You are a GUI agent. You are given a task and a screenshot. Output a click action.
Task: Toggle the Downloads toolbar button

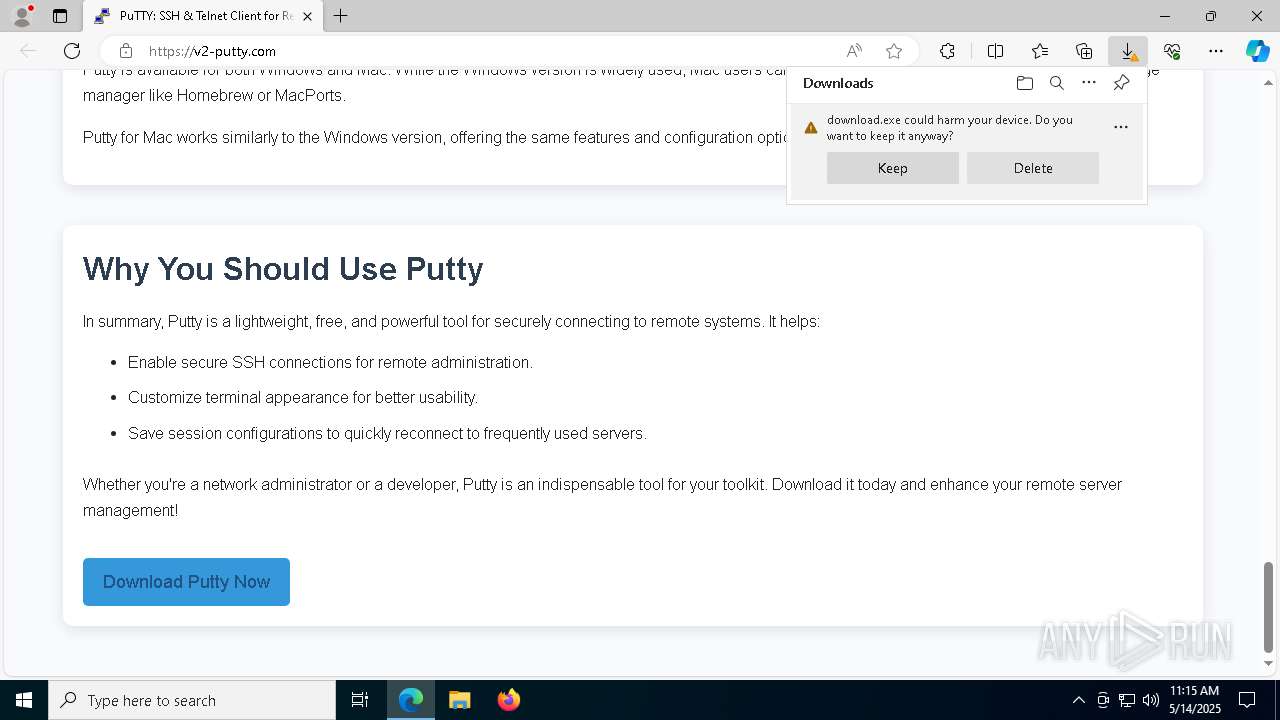point(1128,51)
